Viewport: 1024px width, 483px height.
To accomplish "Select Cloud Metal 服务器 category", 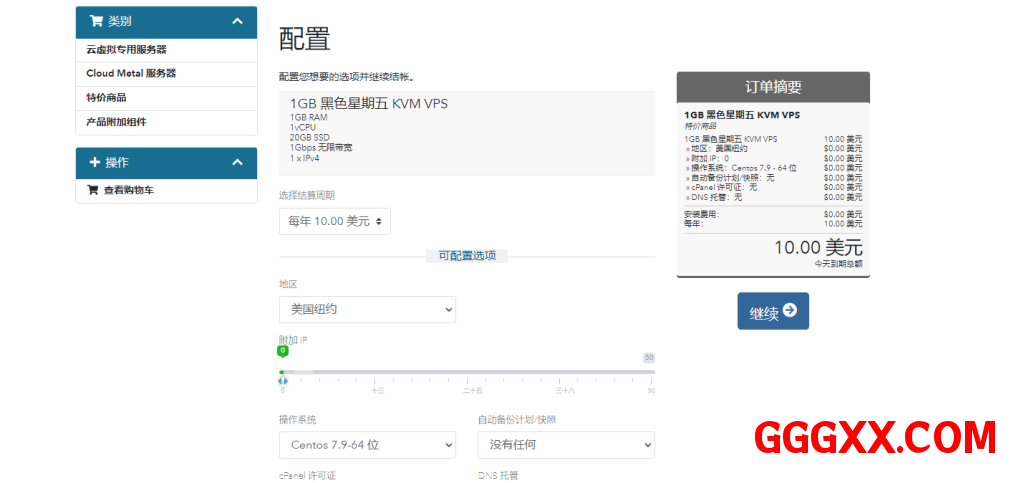I will [x=131, y=73].
